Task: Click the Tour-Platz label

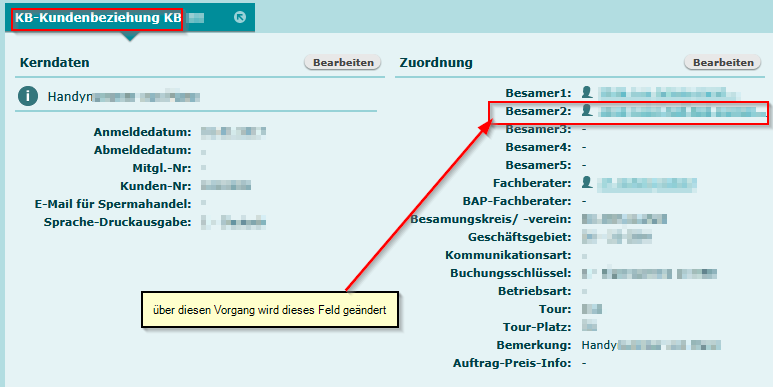Action: [537, 327]
